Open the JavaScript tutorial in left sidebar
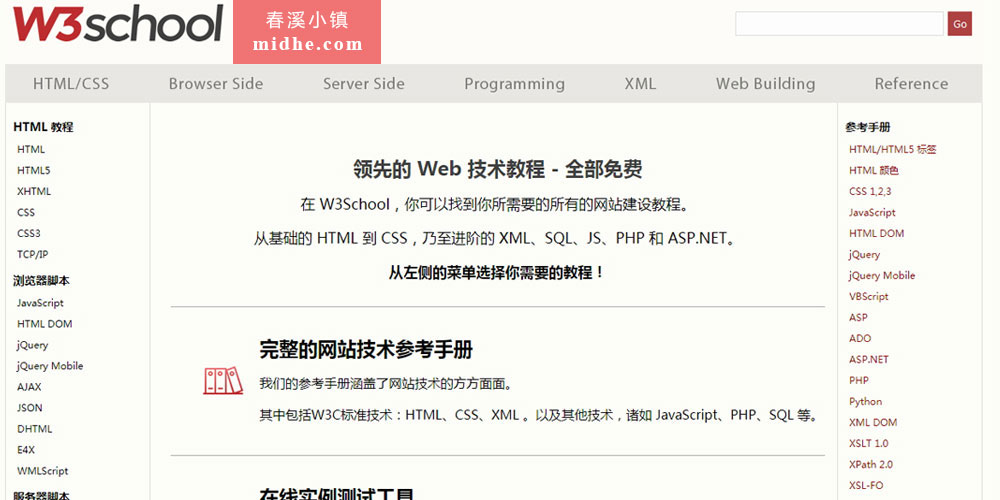The height and width of the screenshot is (500, 1000). pyautogui.click(x=40, y=303)
